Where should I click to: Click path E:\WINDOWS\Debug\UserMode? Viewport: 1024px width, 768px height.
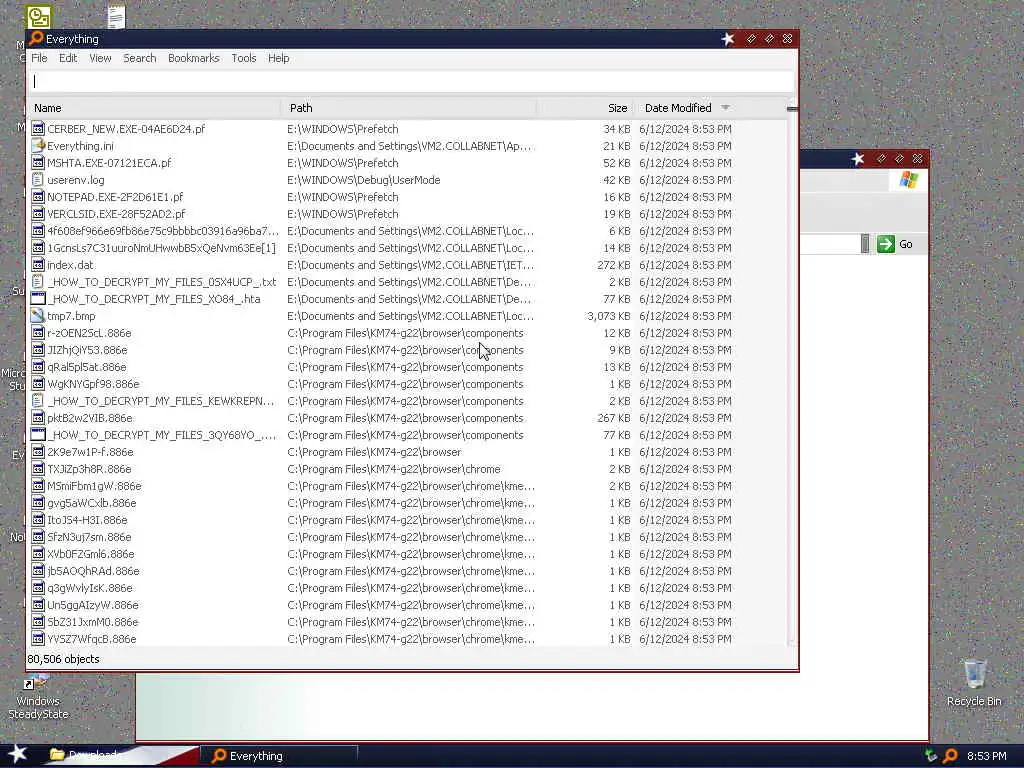click(x=364, y=180)
